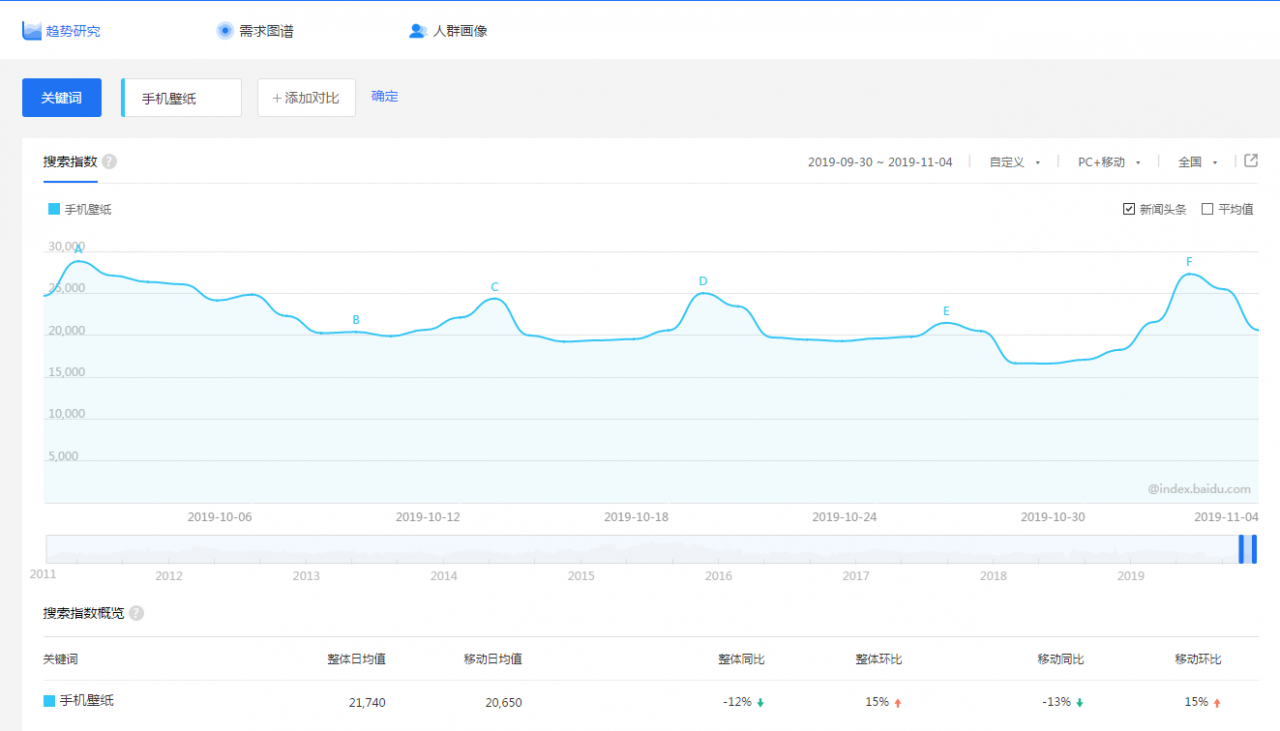This screenshot has height=731, width=1280.
Task: Click the 整体环比 column header
Action: [x=878, y=659]
